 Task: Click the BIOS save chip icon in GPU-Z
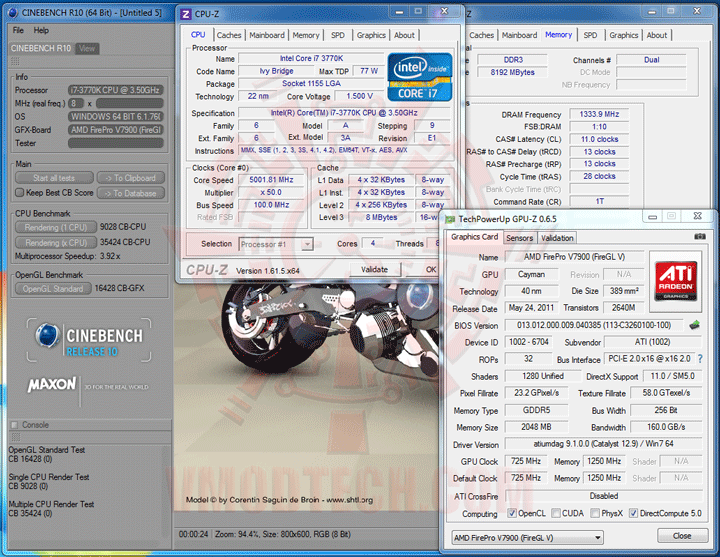(x=694, y=325)
